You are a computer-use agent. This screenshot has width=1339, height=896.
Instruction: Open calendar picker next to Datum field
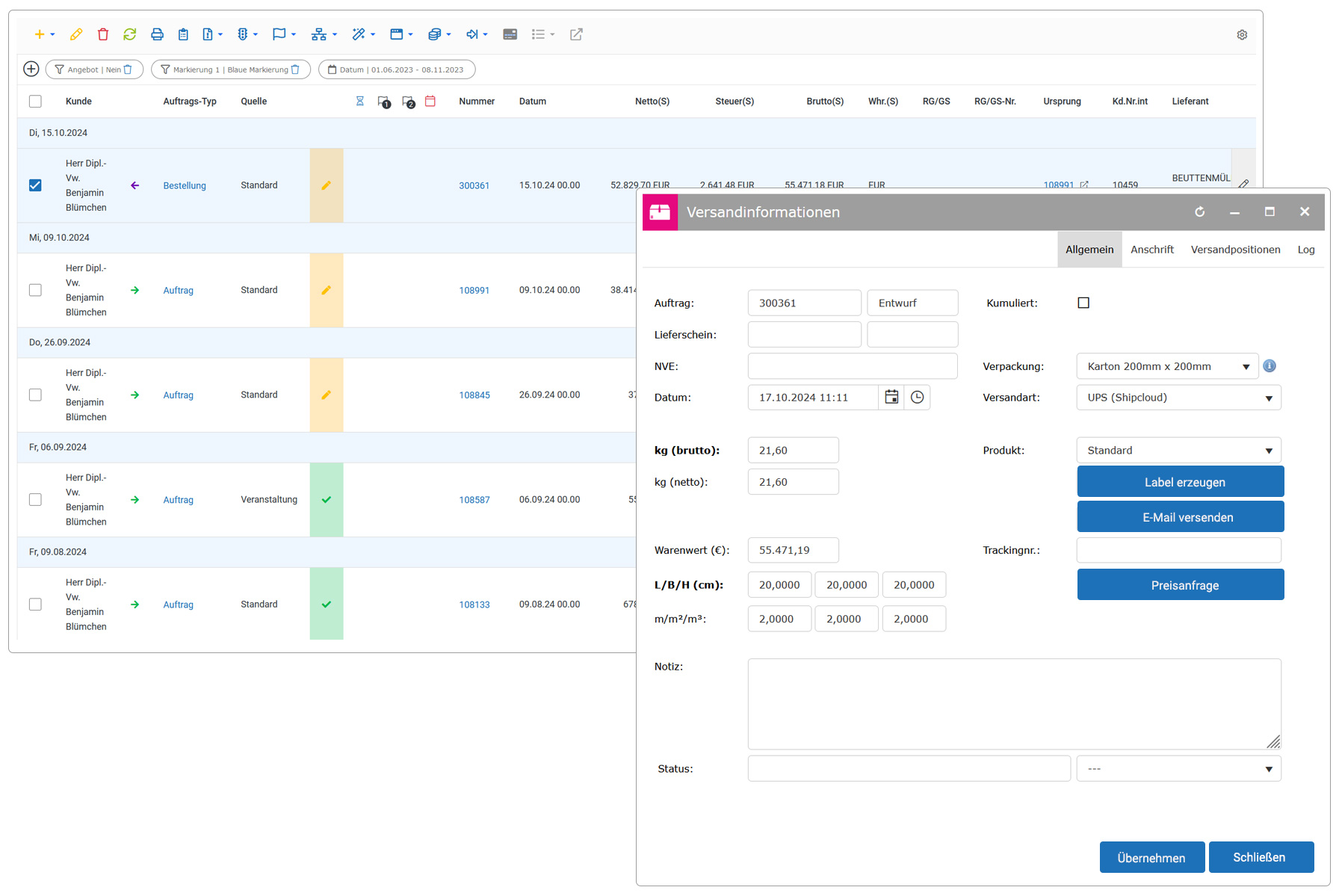[x=891, y=398]
